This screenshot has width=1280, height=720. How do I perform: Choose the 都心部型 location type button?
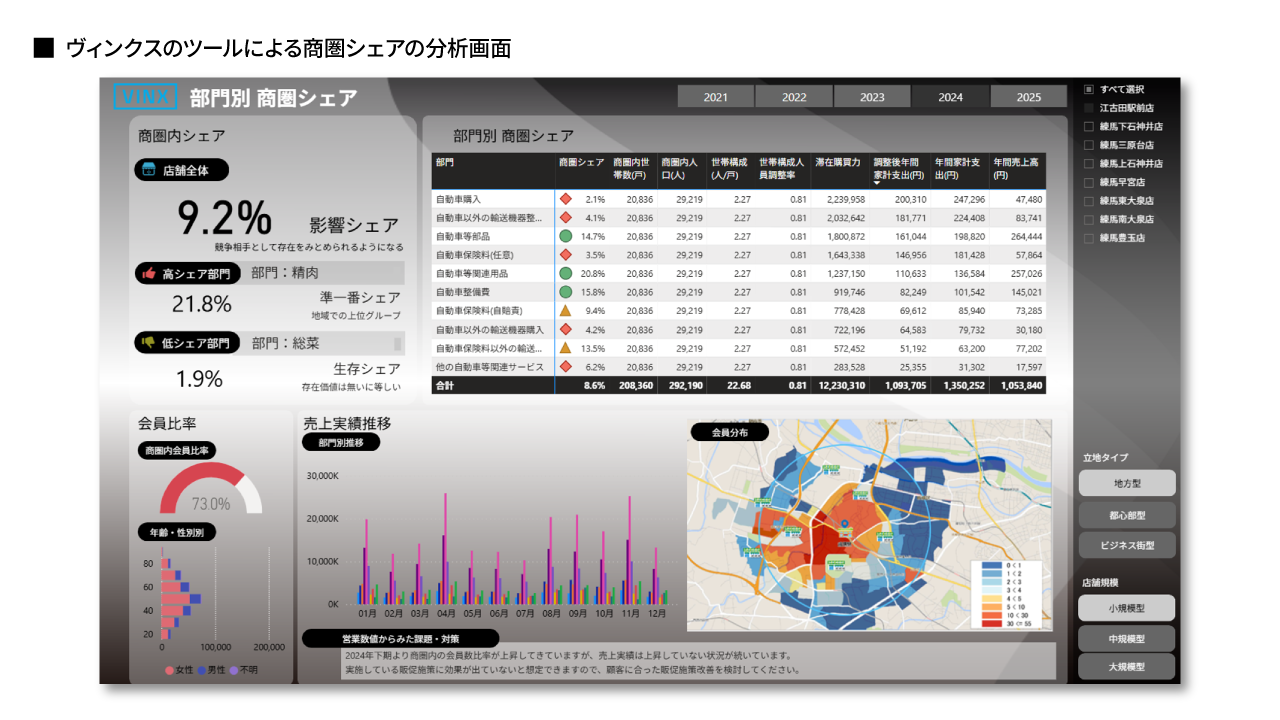point(1127,516)
